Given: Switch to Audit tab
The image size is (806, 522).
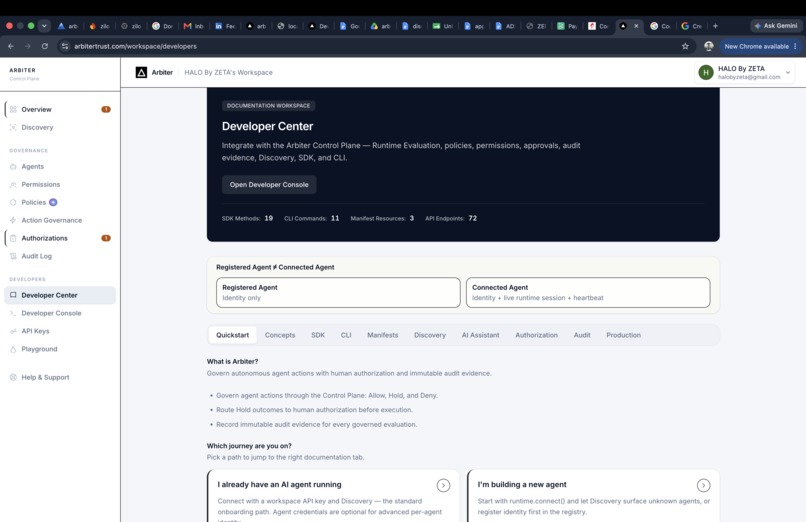Looking at the screenshot, I should 582,335.
